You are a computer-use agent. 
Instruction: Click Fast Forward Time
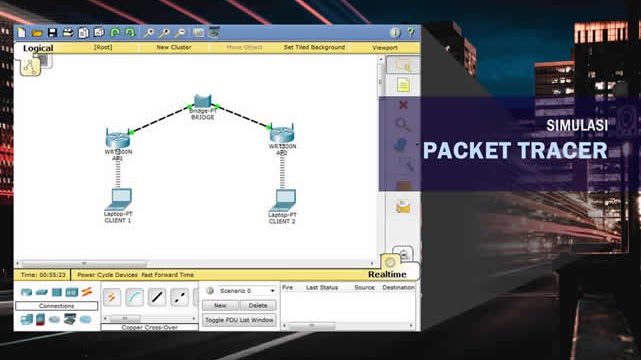(x=168, y=275)
